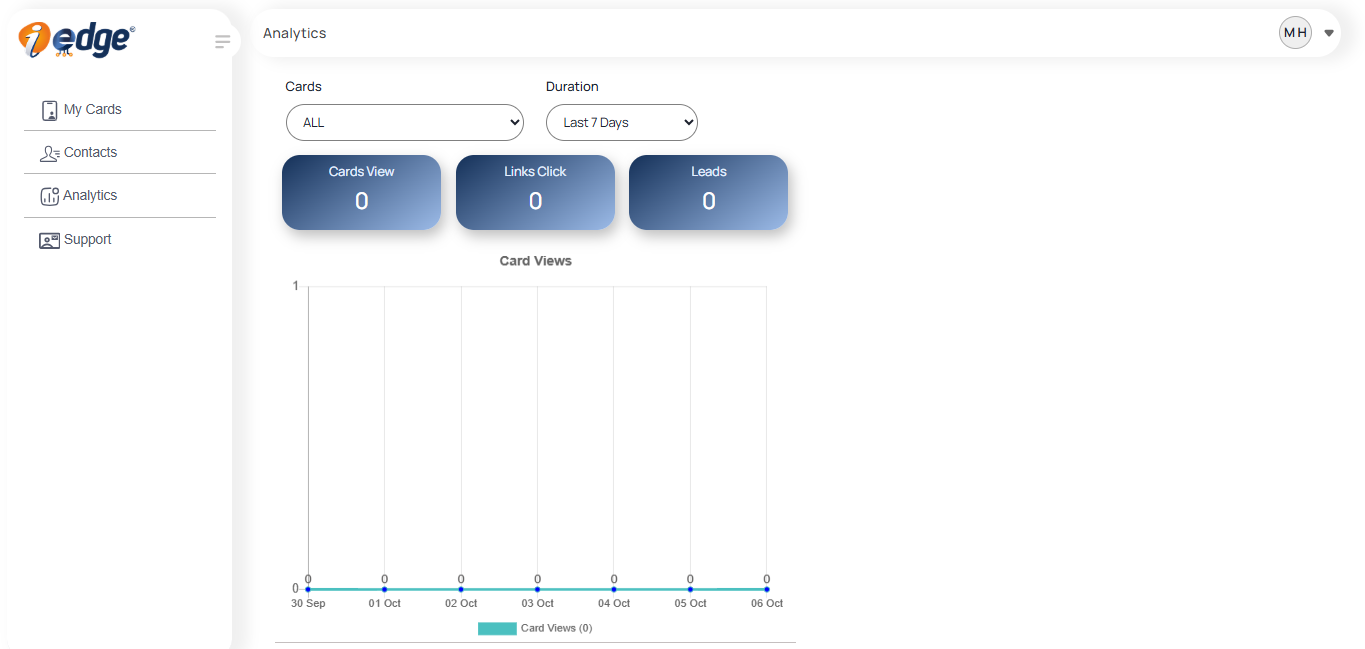
Task: Click the Card Views legend swatch
Action: coord(497,628)
